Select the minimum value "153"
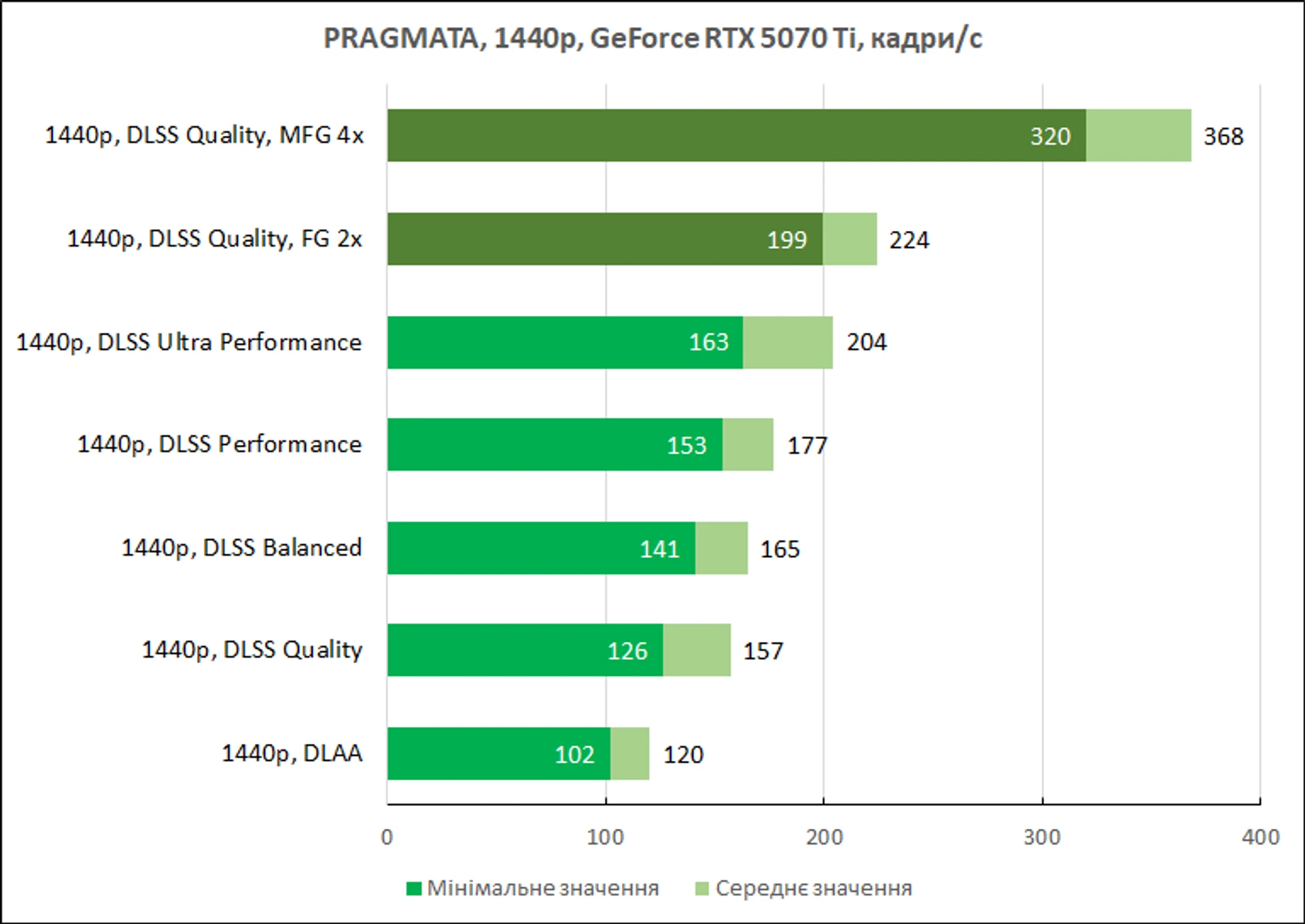This screenshot has width=1305, height=924. (686, 446)
